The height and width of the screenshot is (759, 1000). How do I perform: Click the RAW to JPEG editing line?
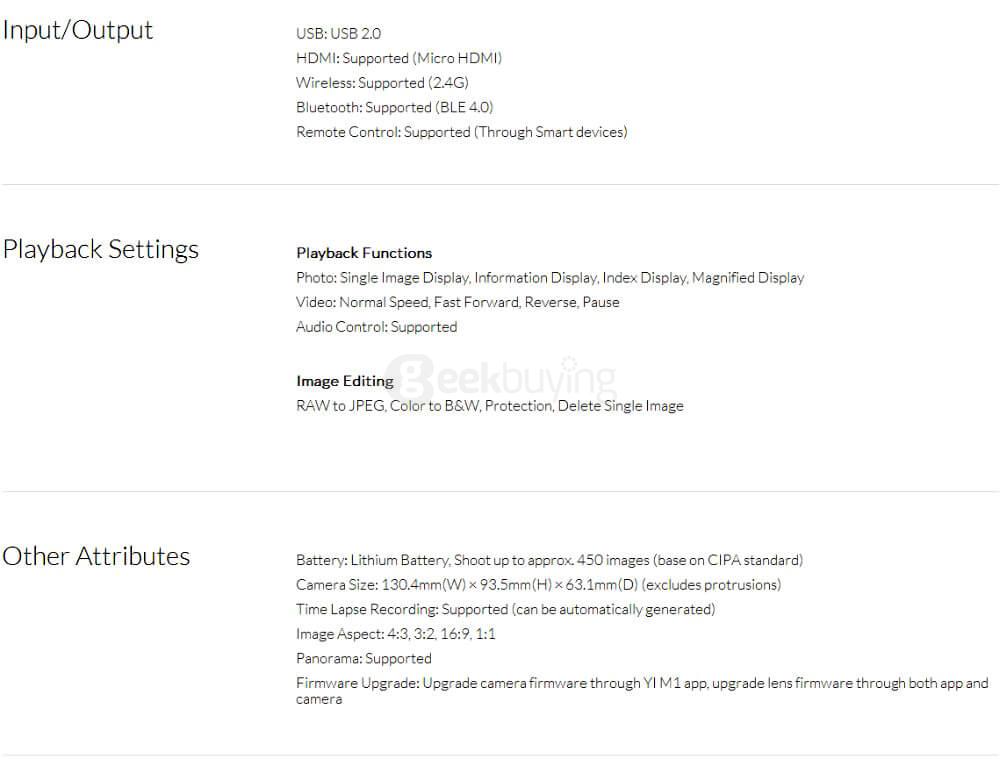click(x=489, y=406)
